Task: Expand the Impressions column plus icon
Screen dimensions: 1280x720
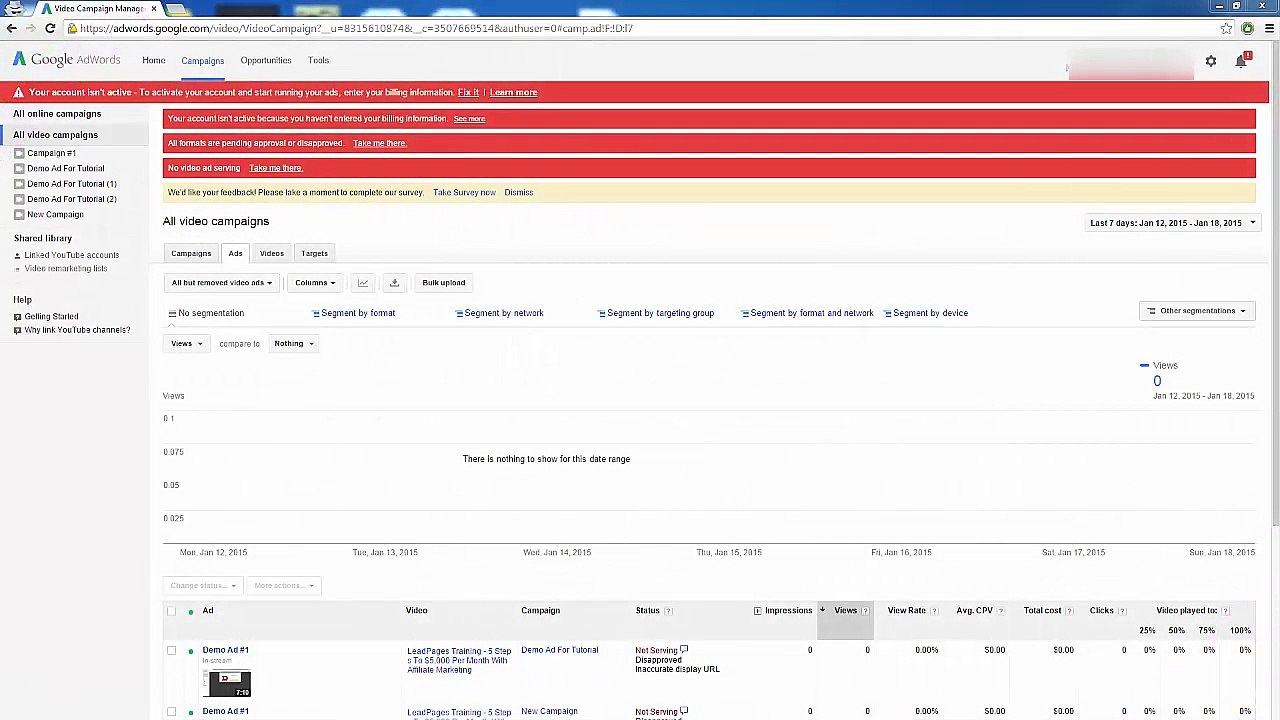Action: click(757, 611)
